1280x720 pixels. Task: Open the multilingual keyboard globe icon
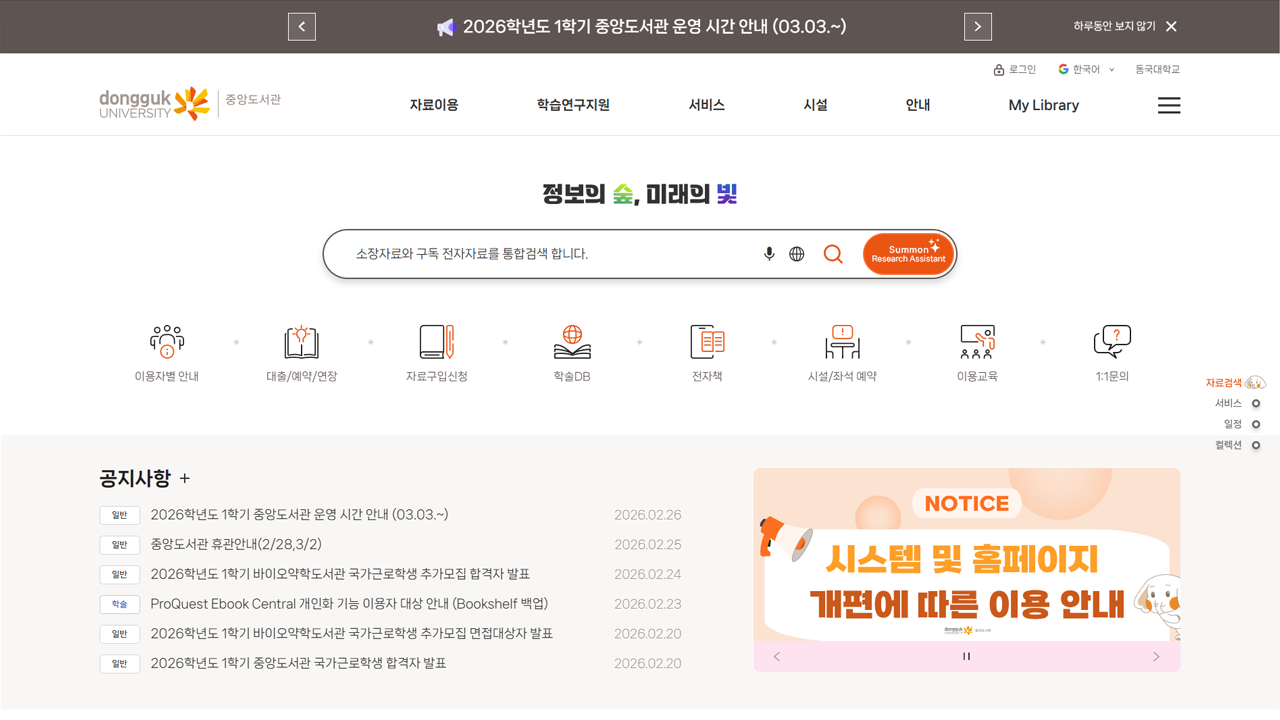[797, 254]
